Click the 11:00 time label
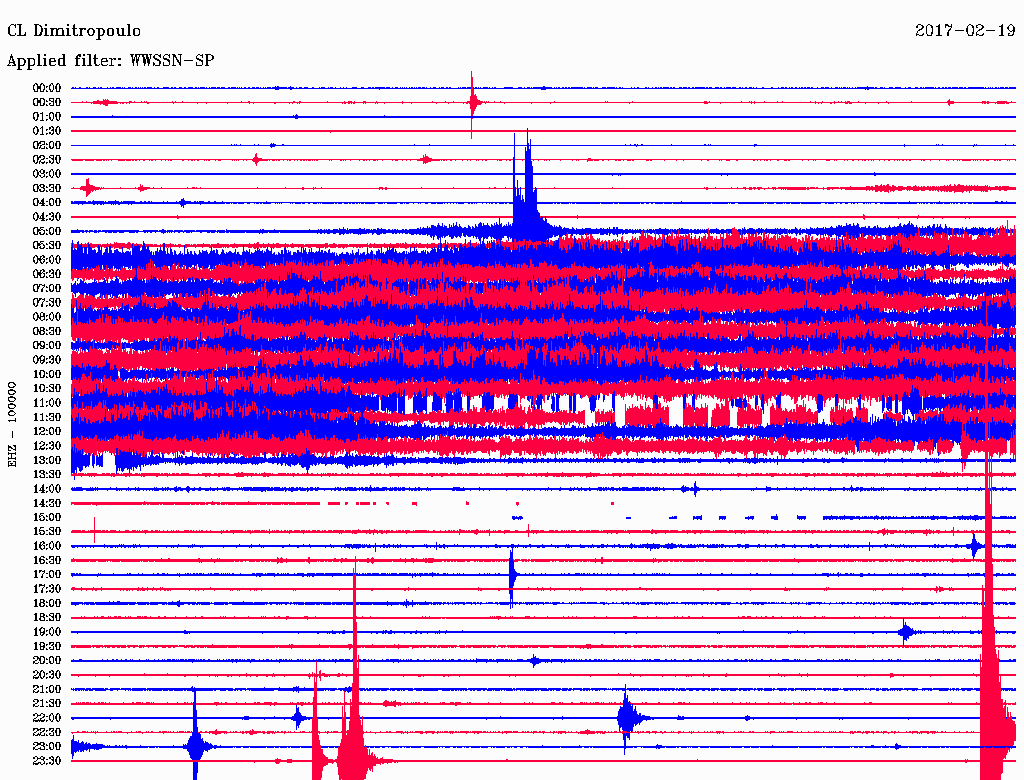 (x=47, y=403)
